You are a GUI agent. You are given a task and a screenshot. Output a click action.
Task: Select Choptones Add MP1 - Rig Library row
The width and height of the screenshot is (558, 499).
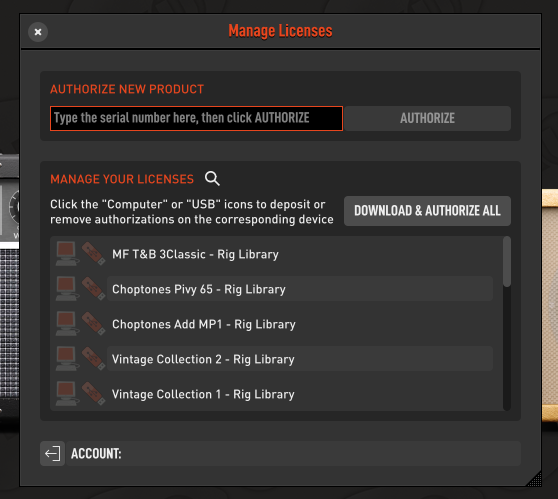click(x=300, y=324)
